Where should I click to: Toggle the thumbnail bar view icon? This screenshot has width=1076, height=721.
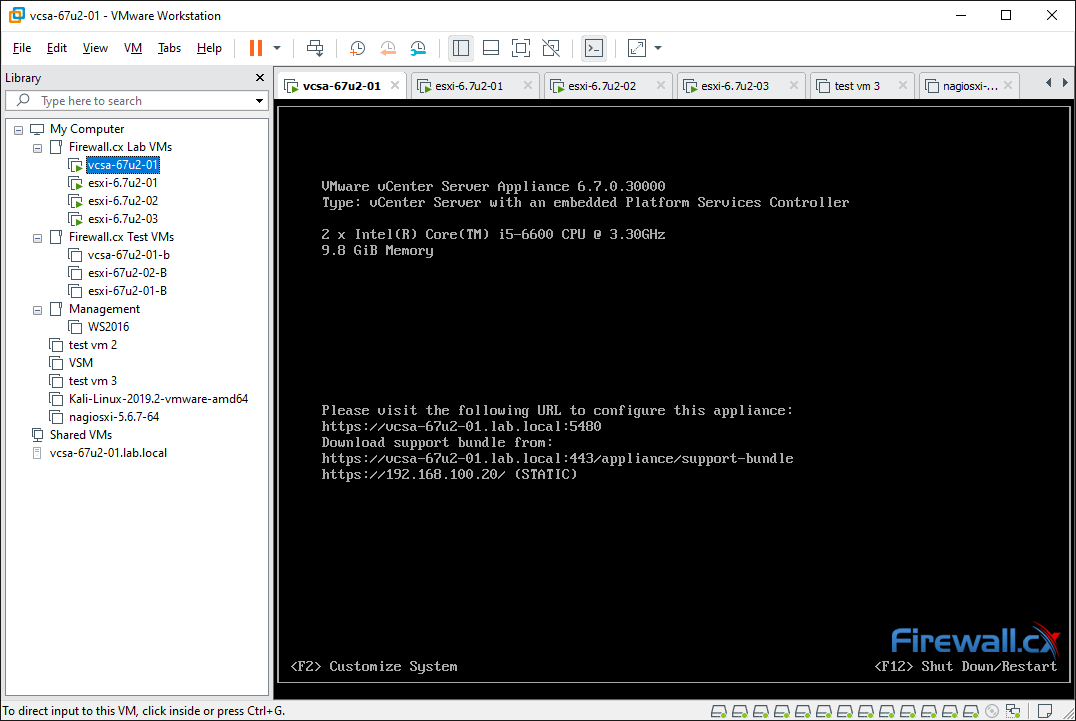(491, 48)
